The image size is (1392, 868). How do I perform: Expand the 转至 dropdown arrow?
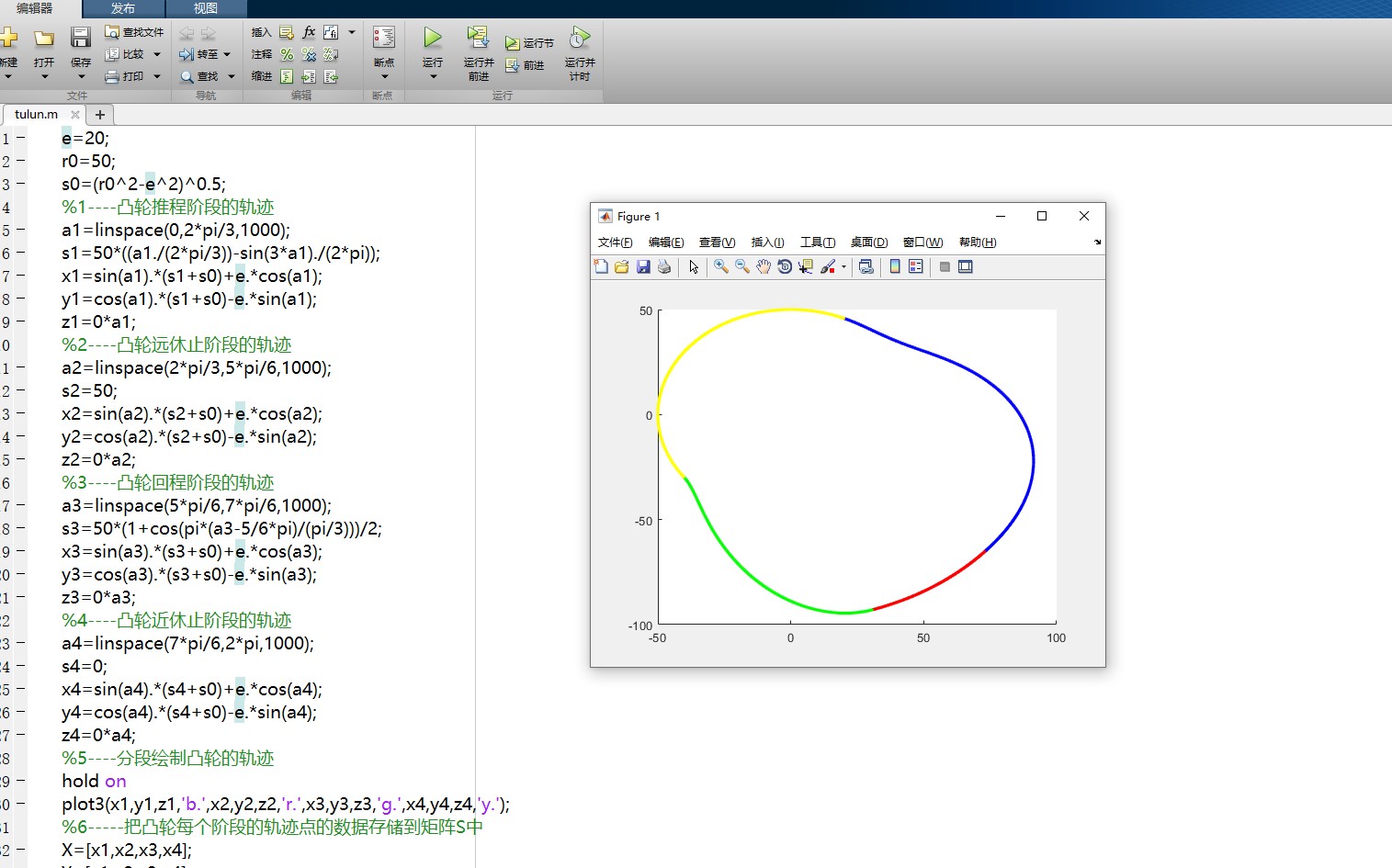227,54
